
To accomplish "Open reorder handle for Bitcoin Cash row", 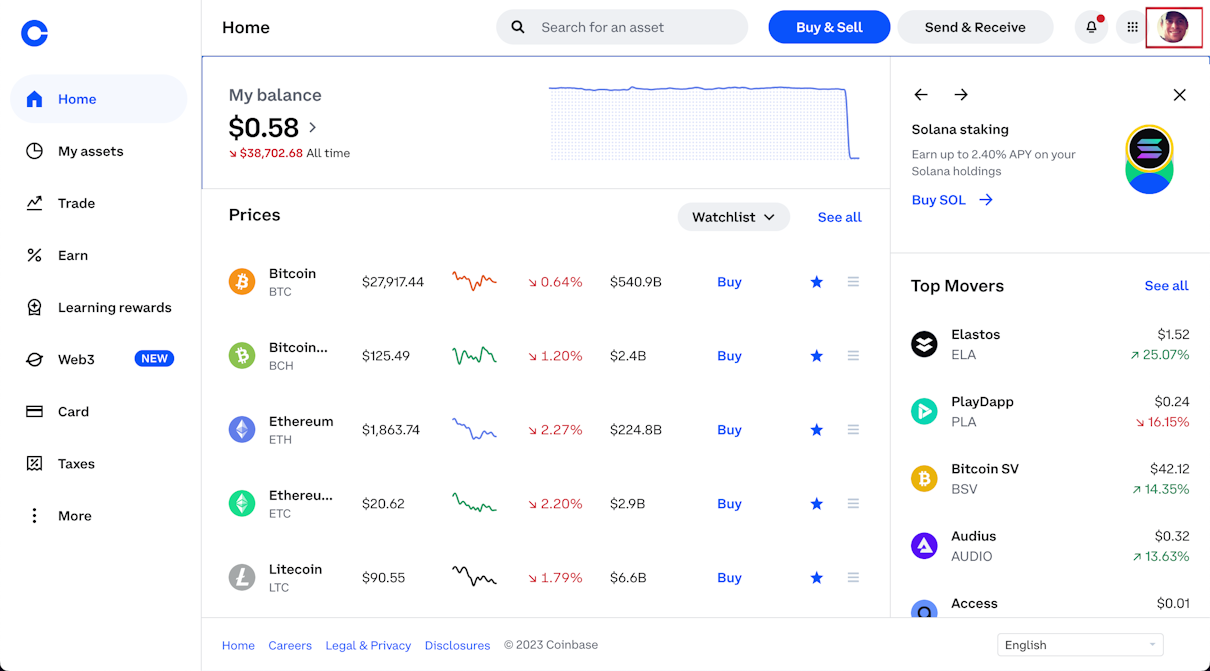I will (853, 356).
